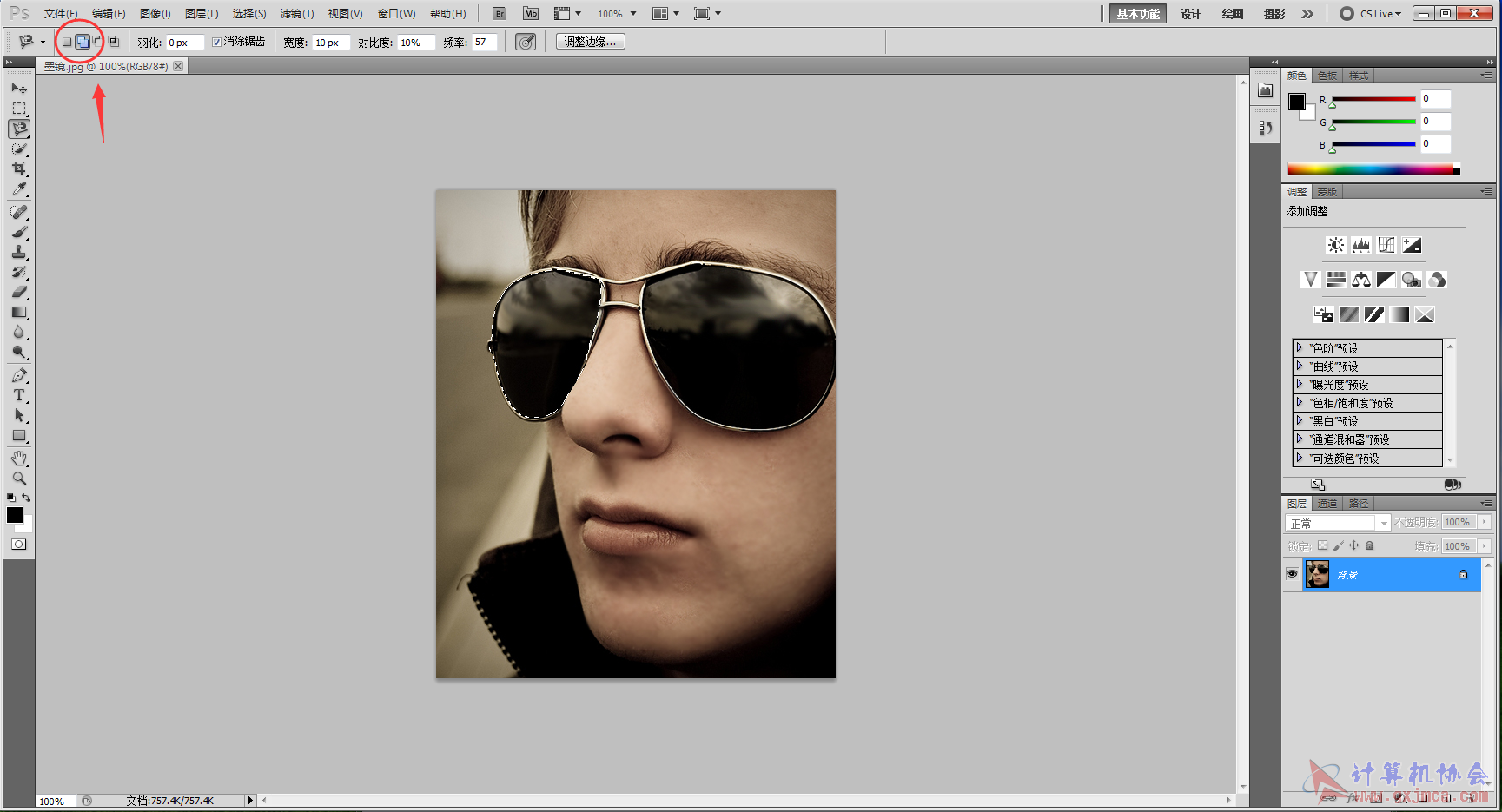Click the feather value input field
This screenshot has height=812, width=1502.
(x=185, y=42)
